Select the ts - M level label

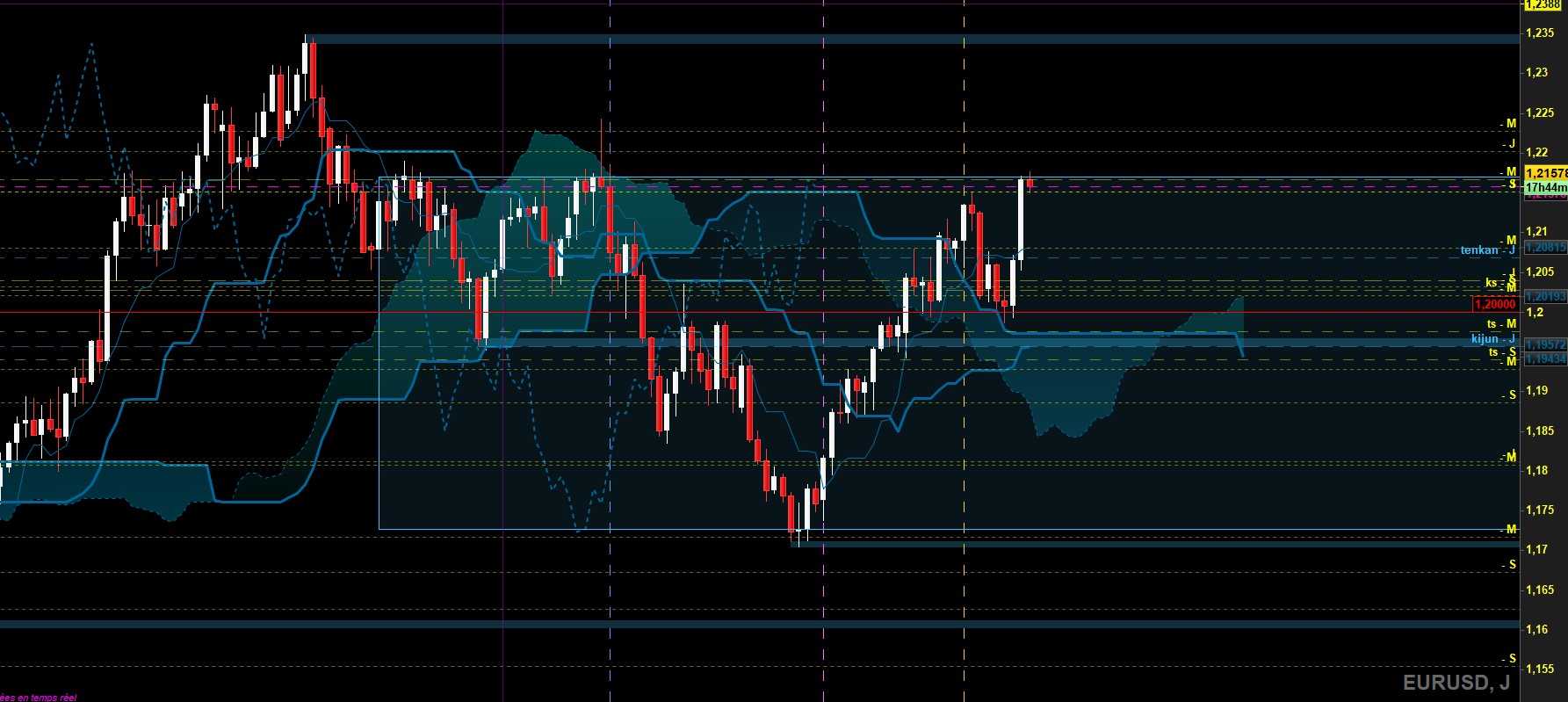(x=1501, y=324)
